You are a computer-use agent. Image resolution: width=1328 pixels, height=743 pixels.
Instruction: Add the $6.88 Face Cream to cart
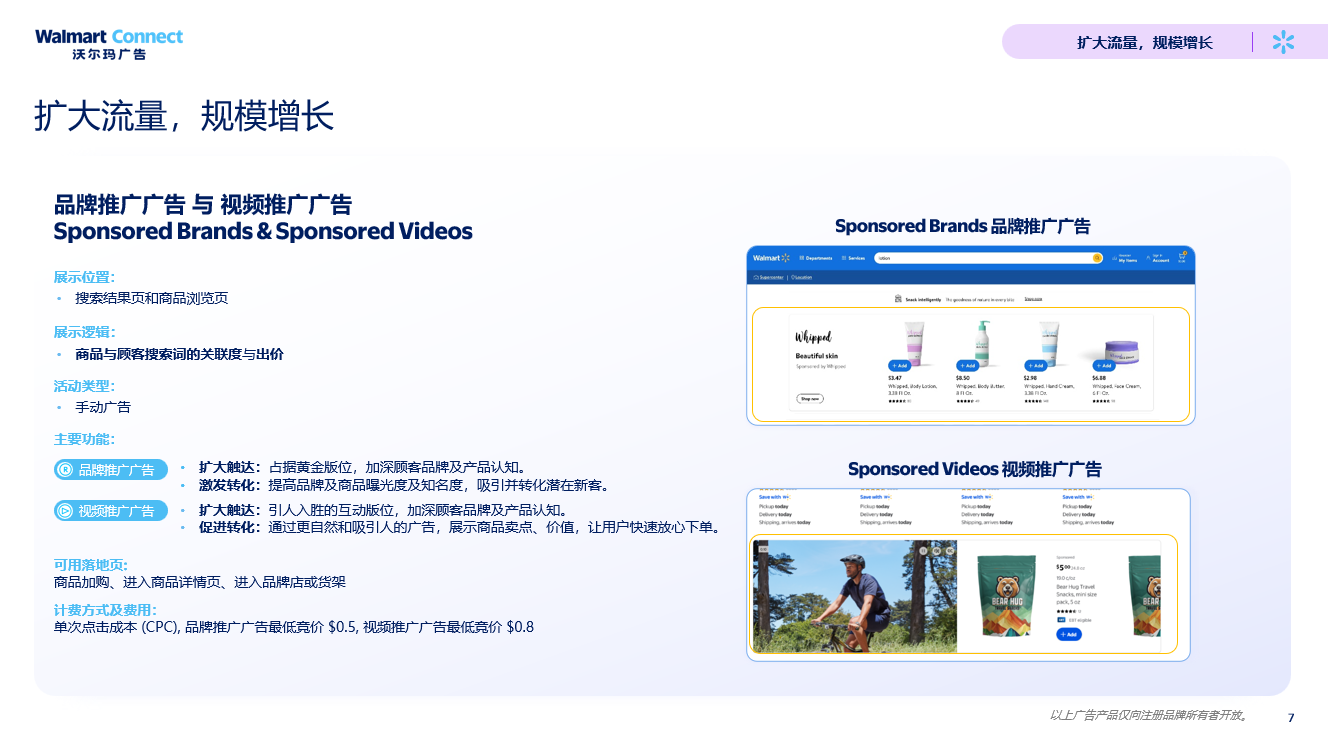(1103, 365)
